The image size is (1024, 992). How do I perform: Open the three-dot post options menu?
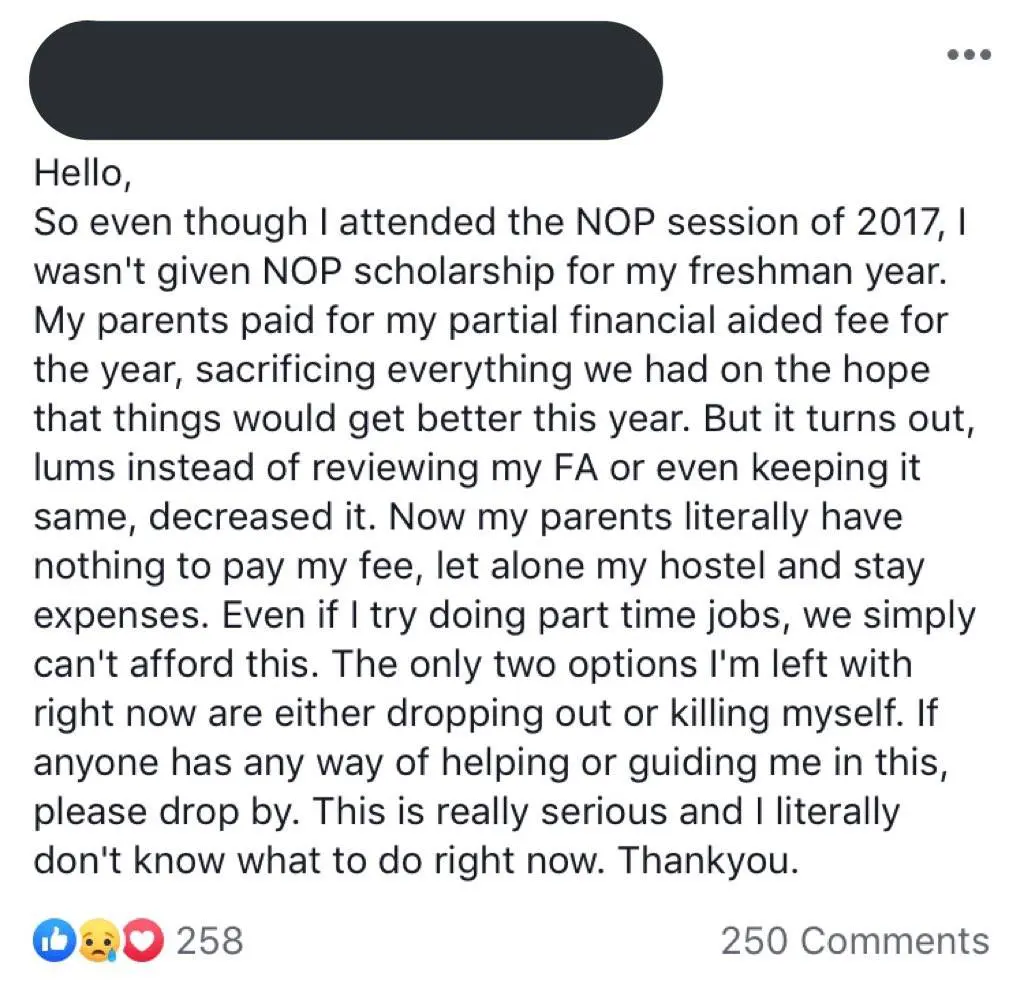click(x=969, y=54)
